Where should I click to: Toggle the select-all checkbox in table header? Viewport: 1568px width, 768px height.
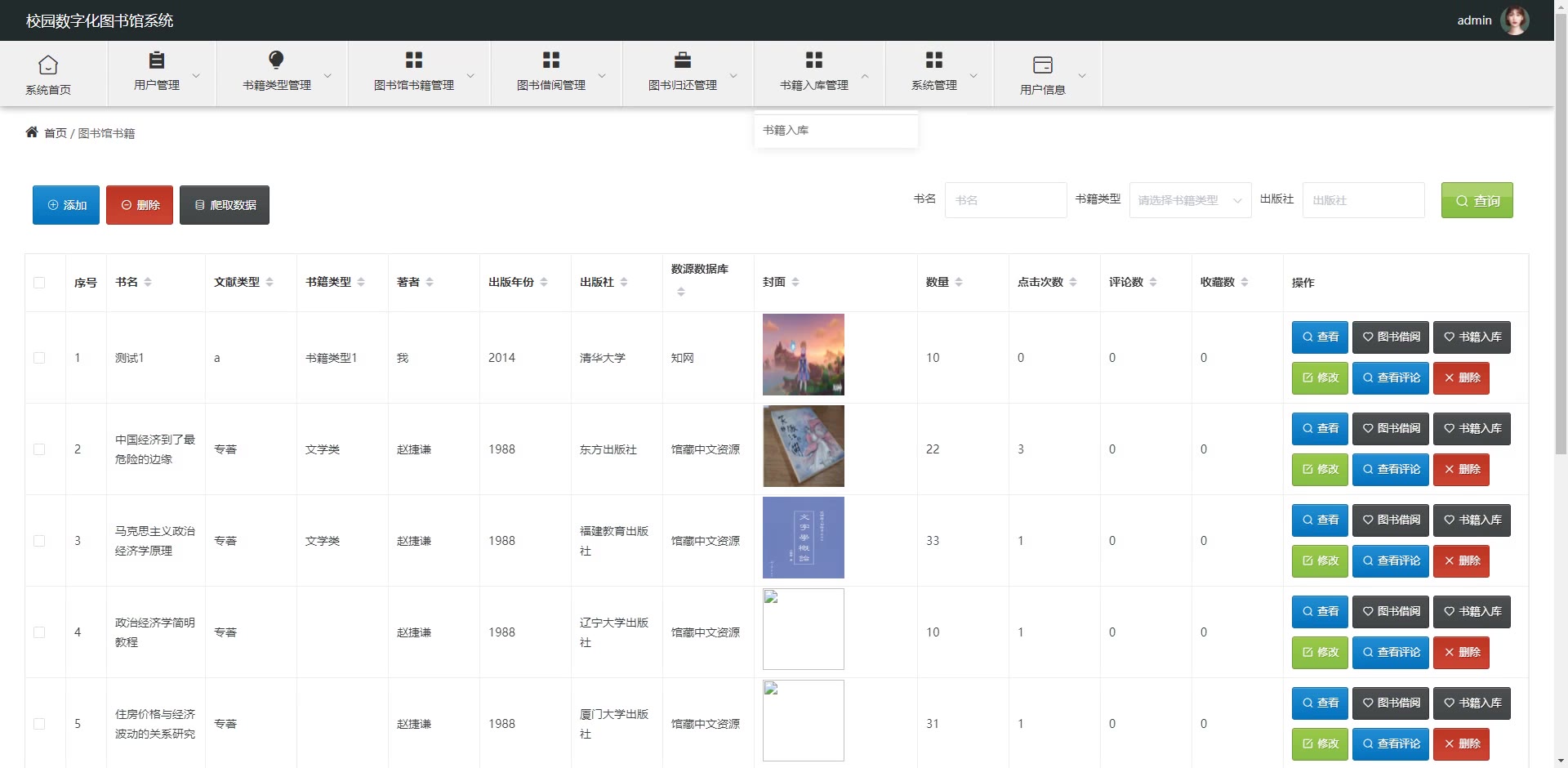pos(39,283)
